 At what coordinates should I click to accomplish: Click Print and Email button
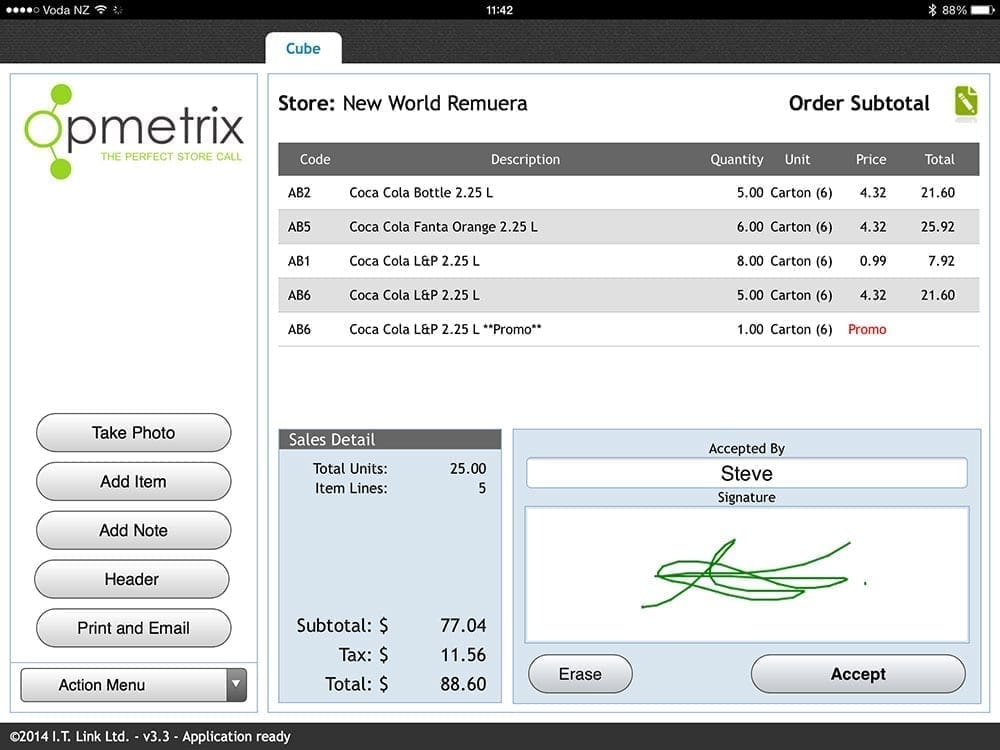133,628
